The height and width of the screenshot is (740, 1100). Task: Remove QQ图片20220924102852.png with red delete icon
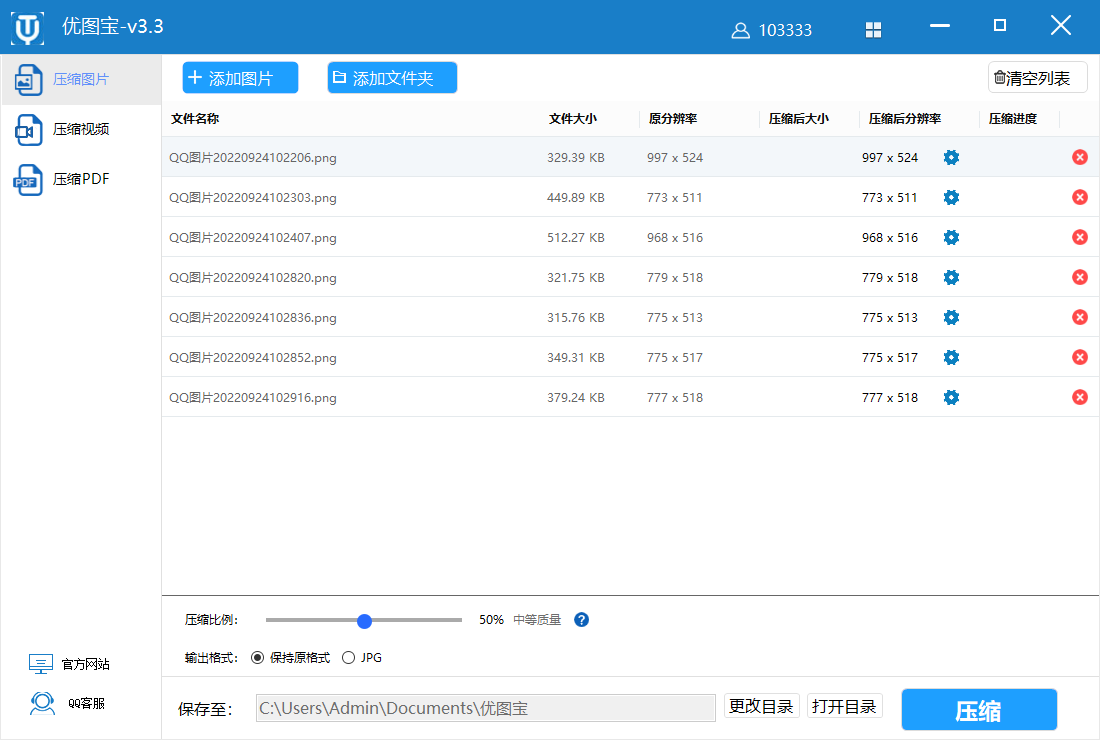tap(1080, 358)
